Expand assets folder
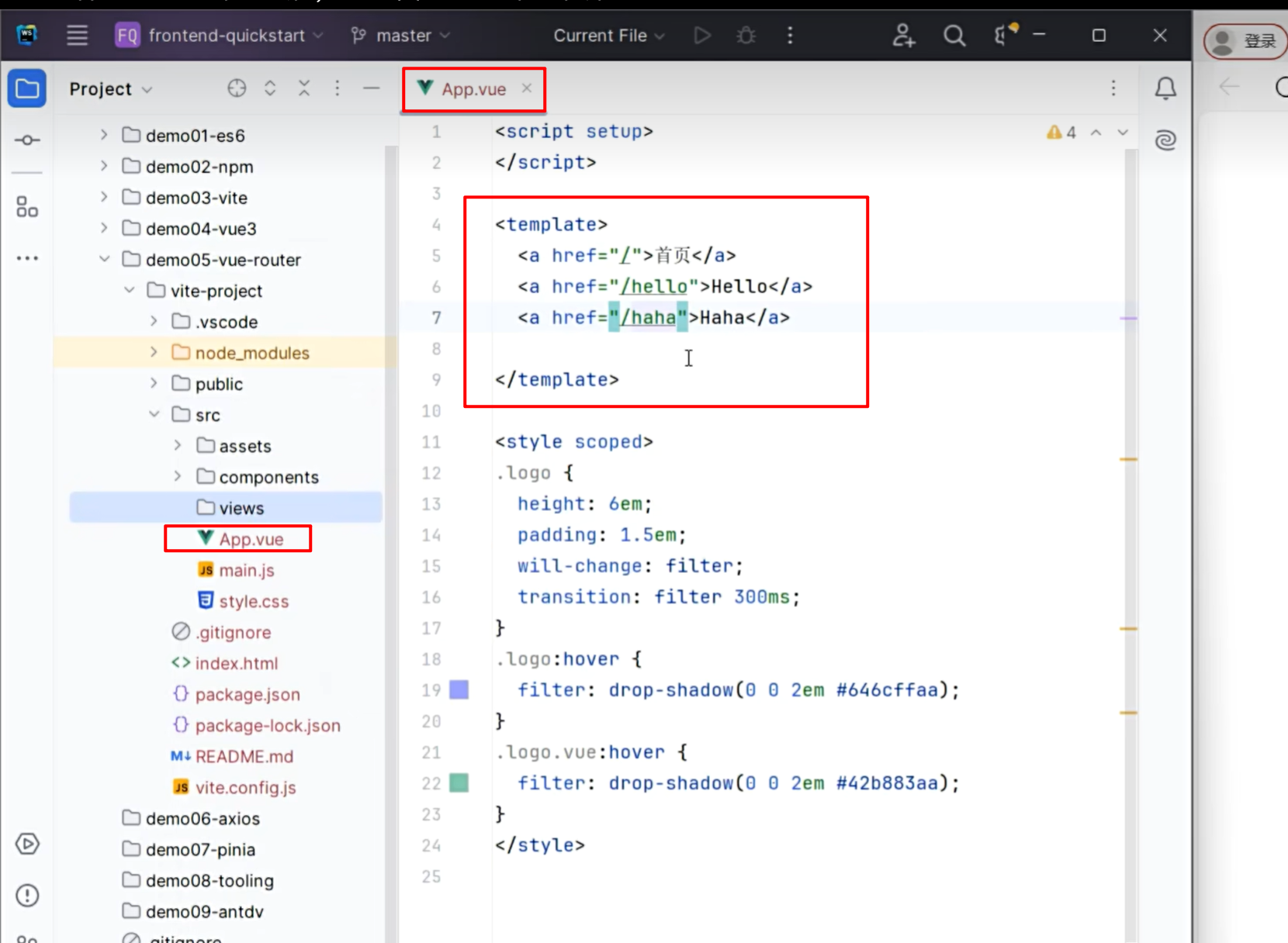Viewport: 1288px width, 943px height. click(x=178, y=445)
